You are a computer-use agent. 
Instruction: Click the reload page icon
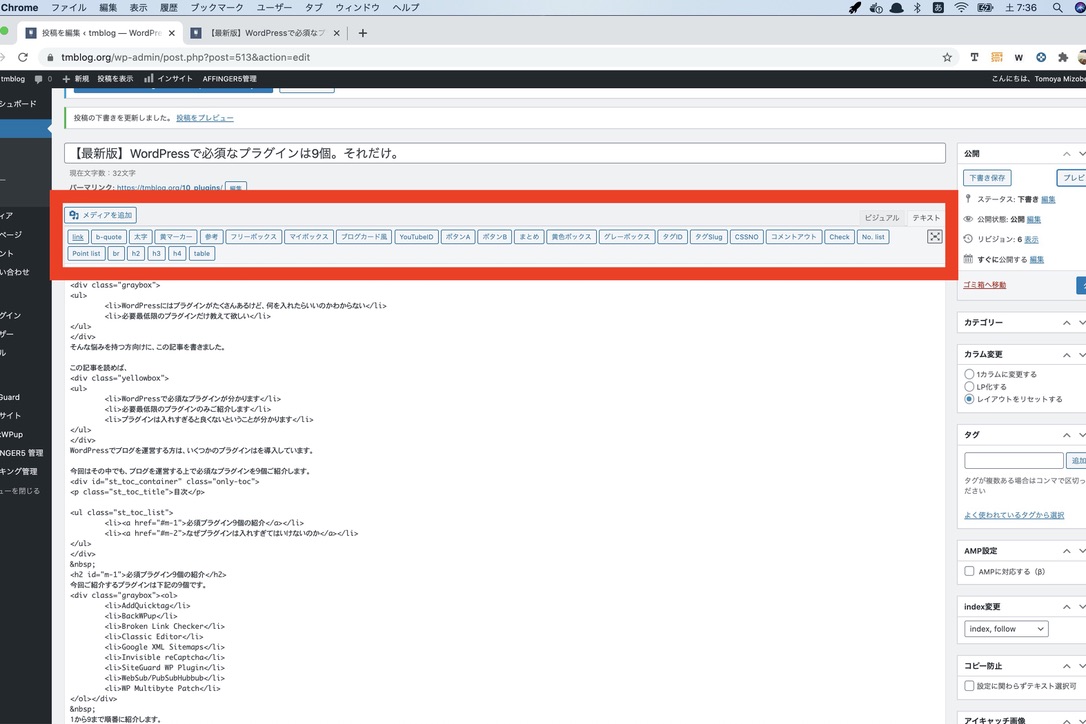[x=23, y=58]
